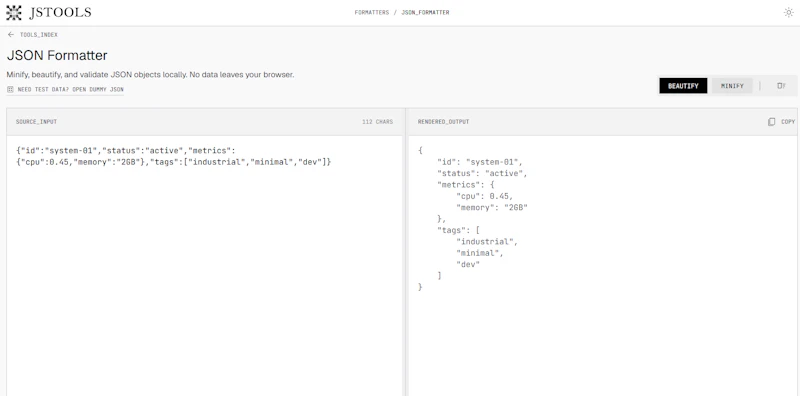Select the JSON_FORMATTER breadcrumb
This screenshot has width=800, height=396.
pos(425,12)
